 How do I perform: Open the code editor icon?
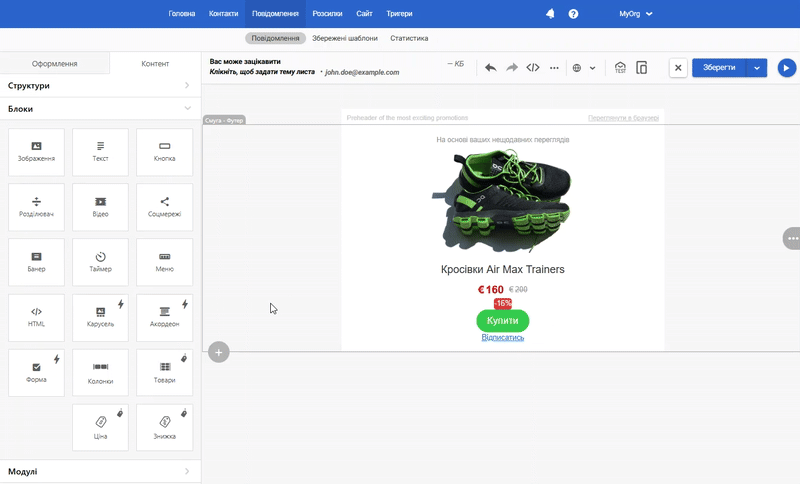pyautogui.click(x=533, y=67)
